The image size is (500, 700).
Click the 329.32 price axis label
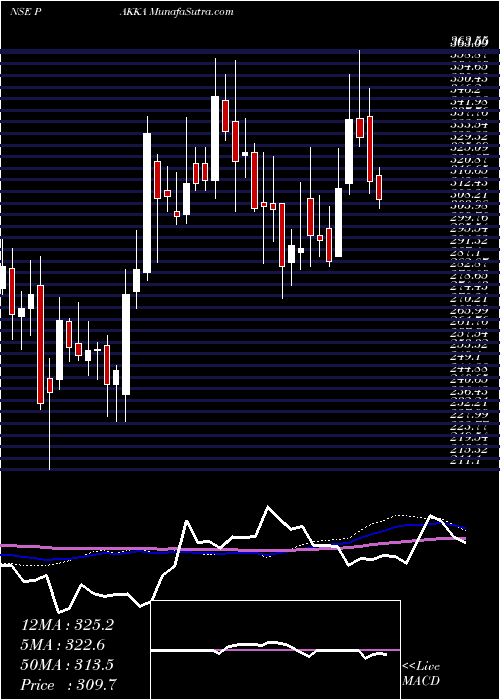[469, 137]
